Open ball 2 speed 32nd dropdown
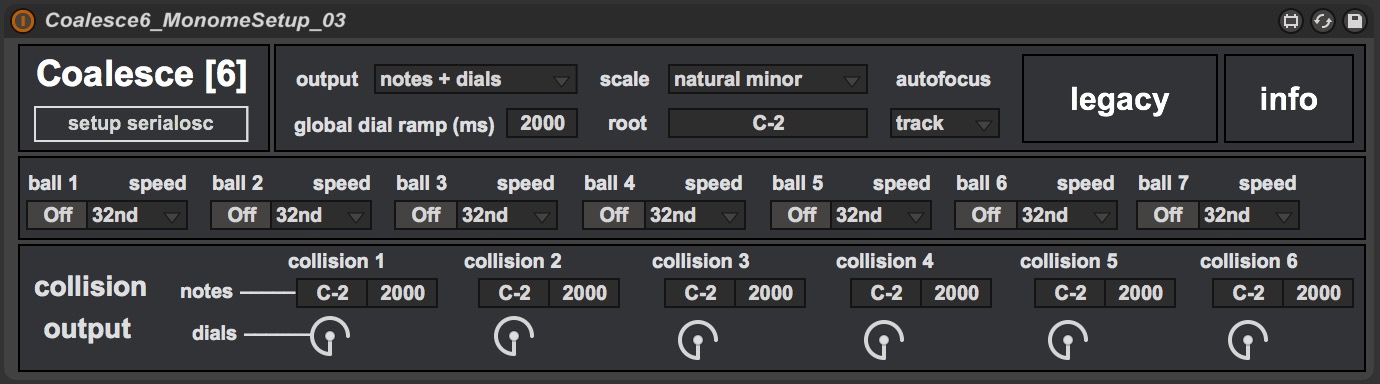The width and height of the screenshot is (1380, 384). (x=321, y=214)
